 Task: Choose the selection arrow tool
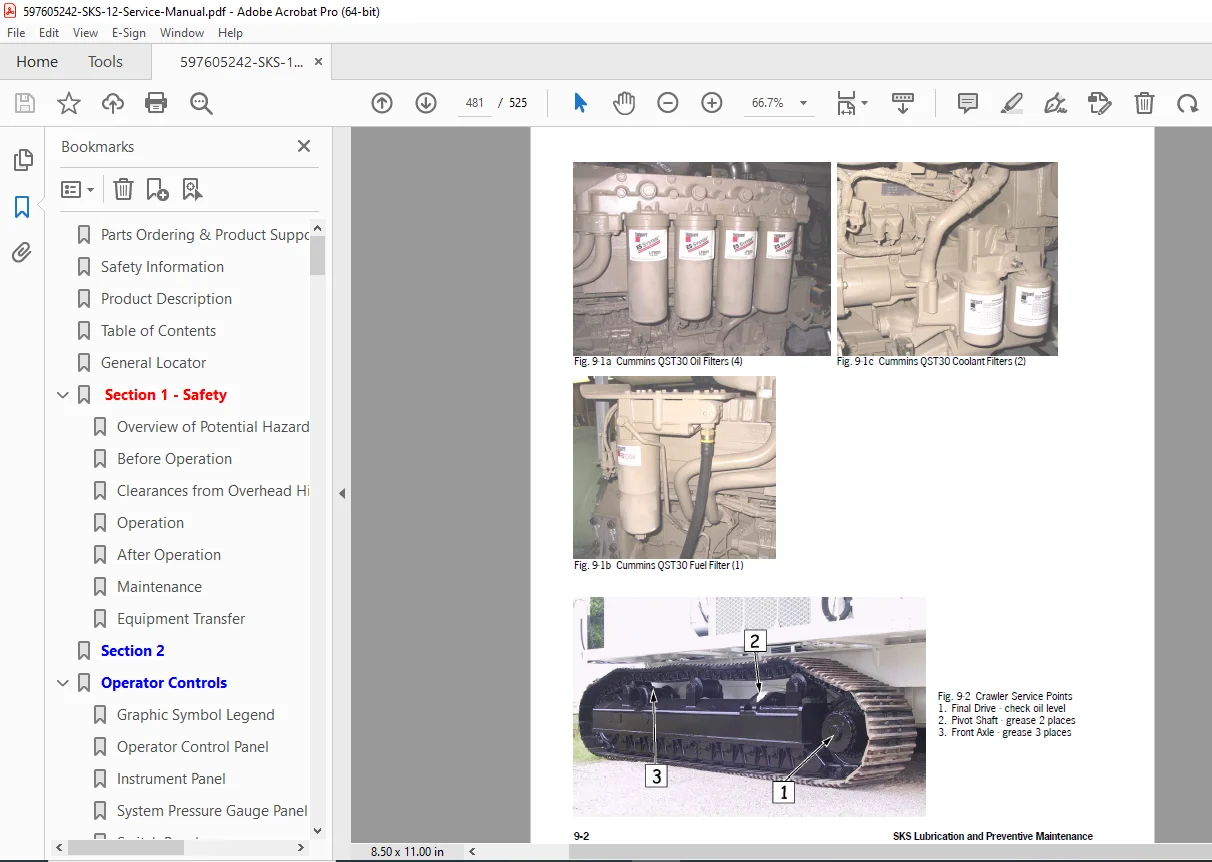[x=580, y=103]
